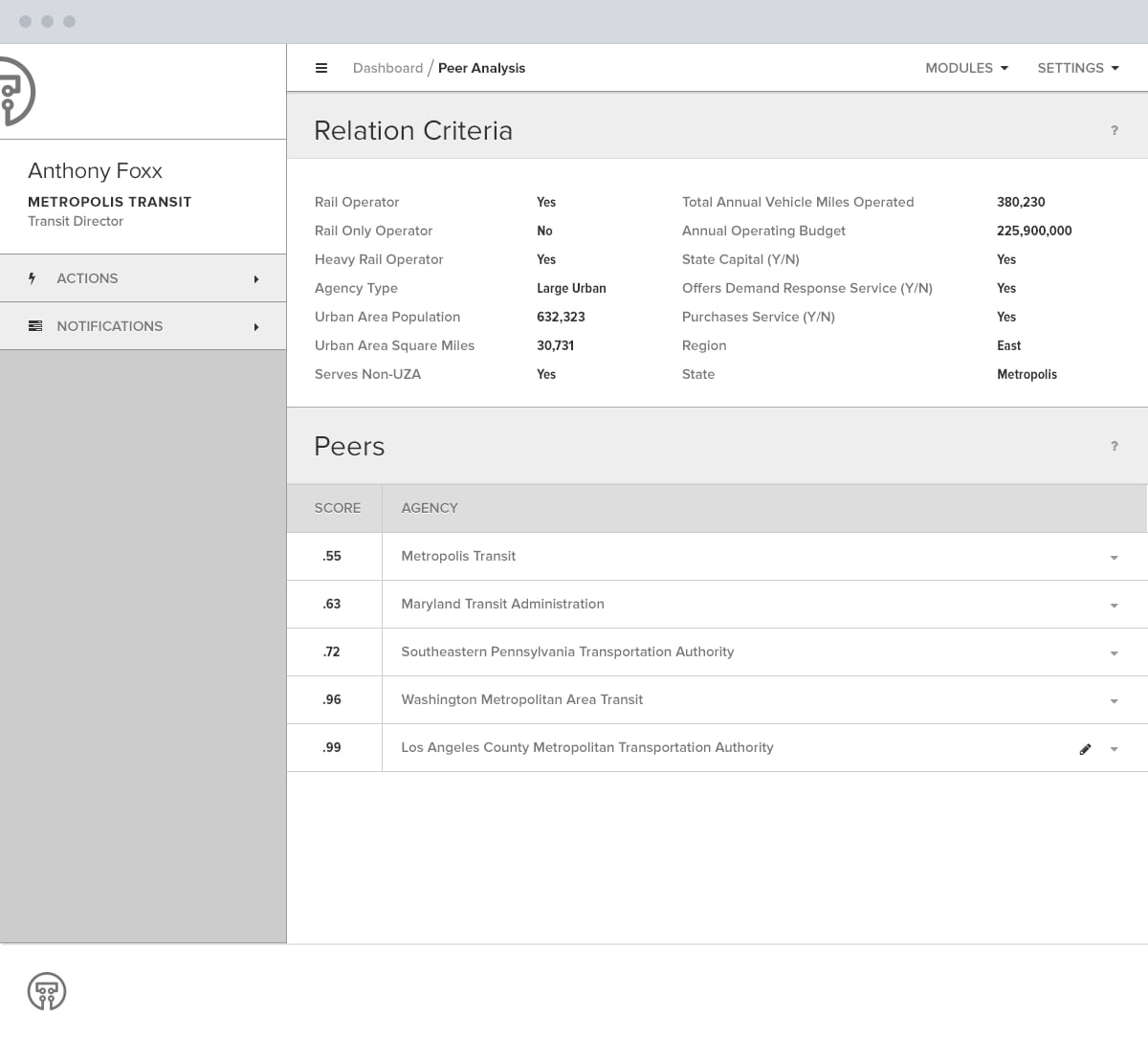Click the Urban Area Square Miles value 30,731
1148x1039 pixels.
pyautogui.click(x=555, y=345)
